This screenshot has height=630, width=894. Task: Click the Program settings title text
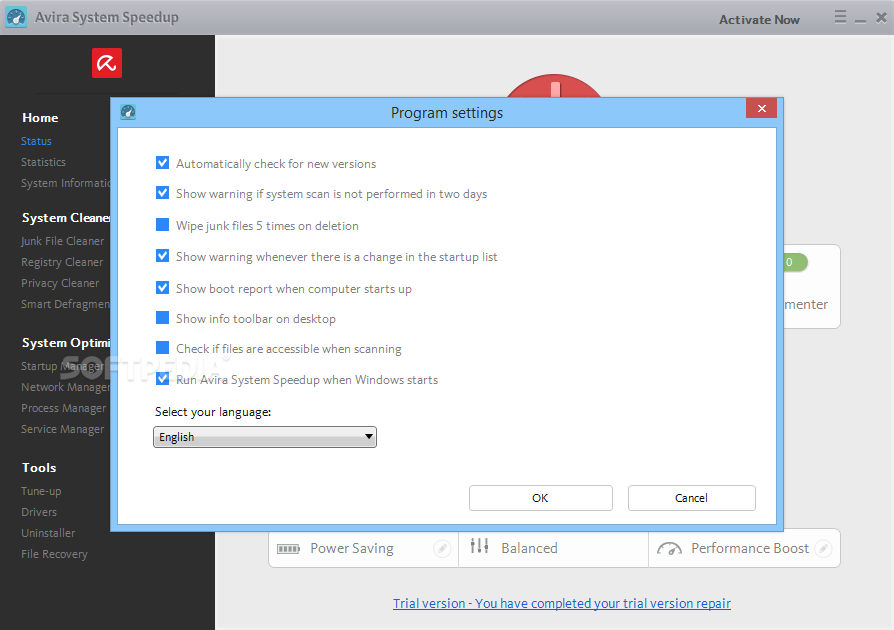(x=446, y=113)
